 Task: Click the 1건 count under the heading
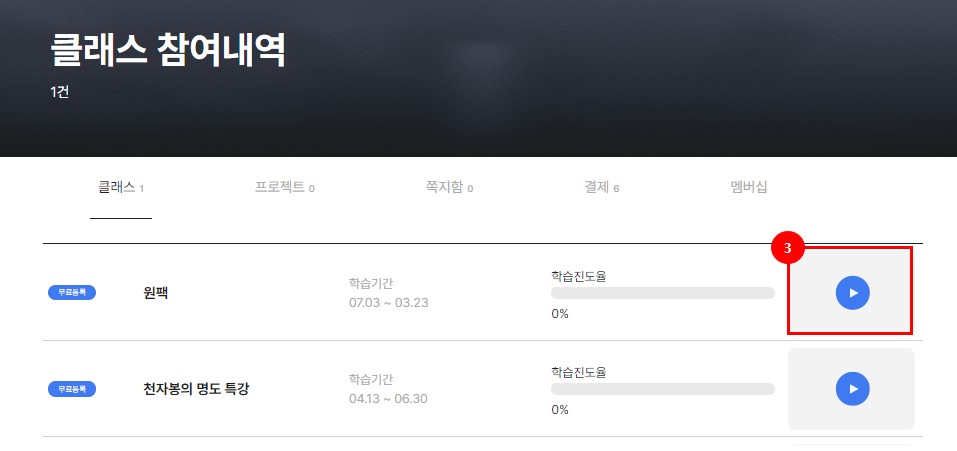pos(59,93)
